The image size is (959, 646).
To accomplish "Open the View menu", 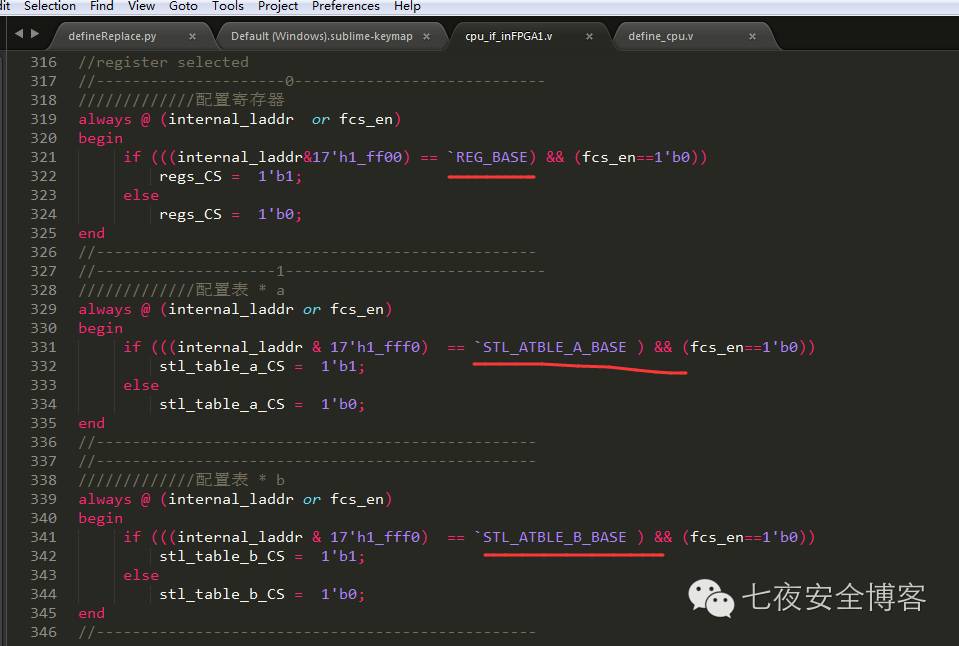I will point(141,6).
